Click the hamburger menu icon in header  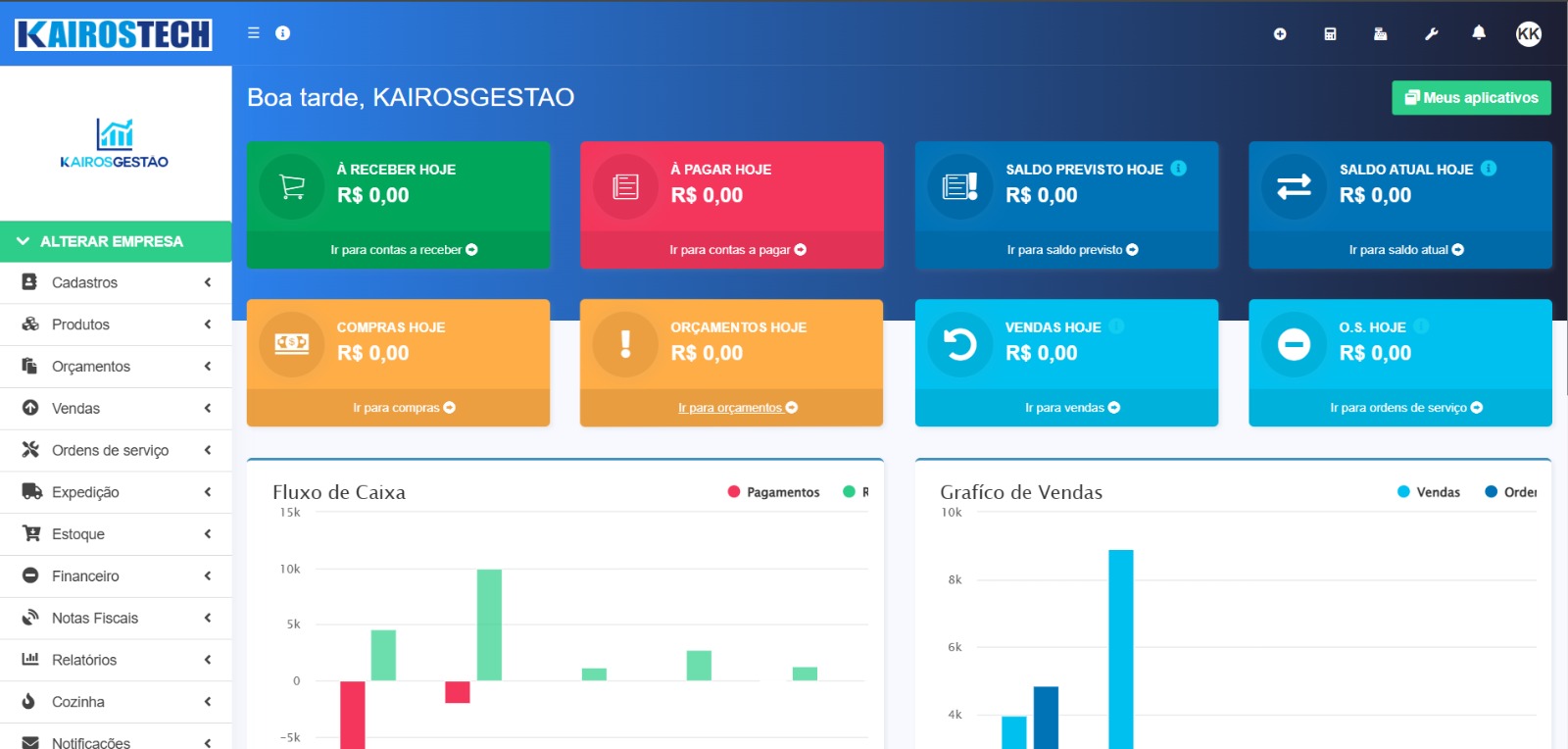254,32
